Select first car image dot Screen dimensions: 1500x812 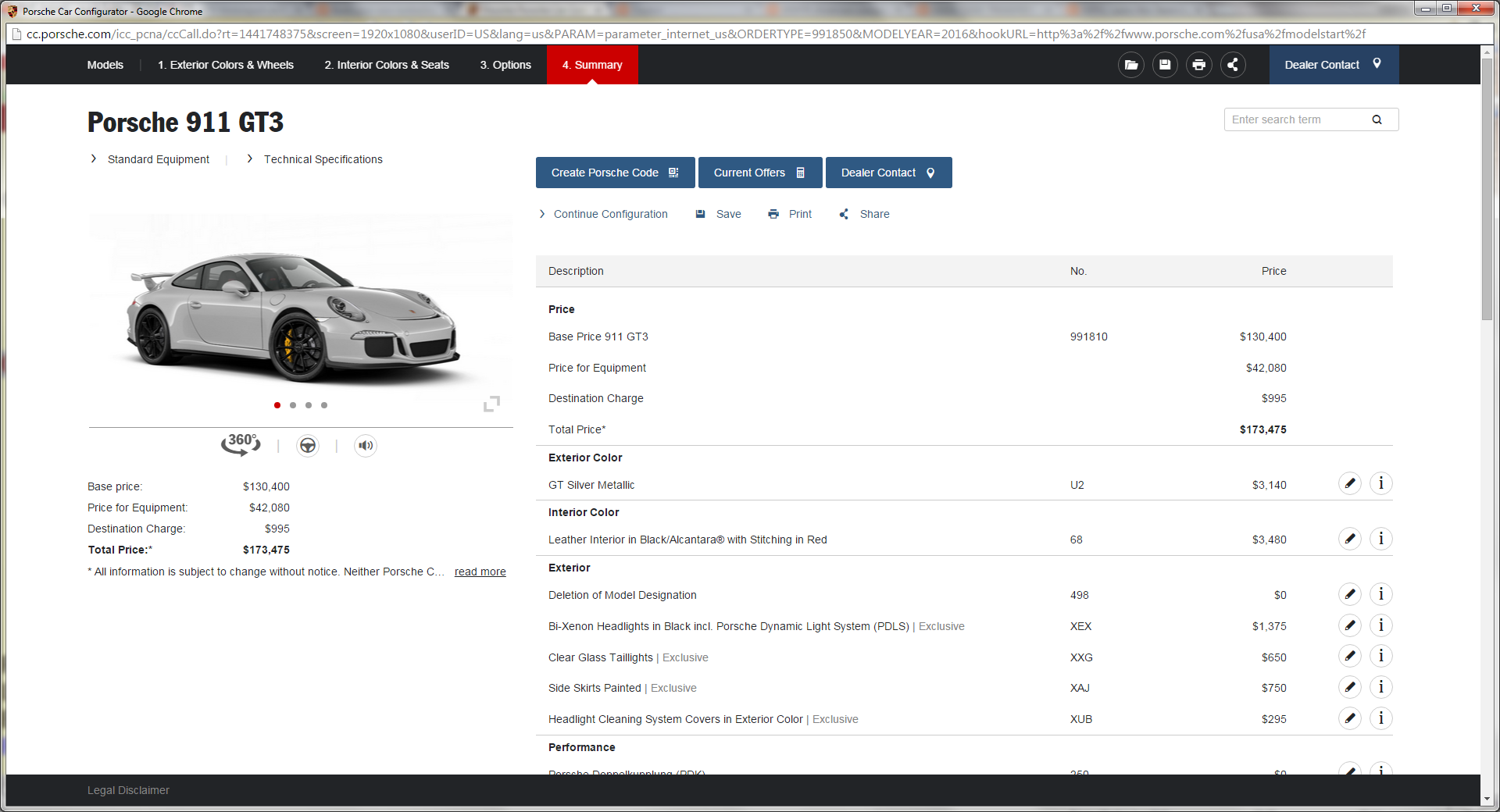click(277, 405)
